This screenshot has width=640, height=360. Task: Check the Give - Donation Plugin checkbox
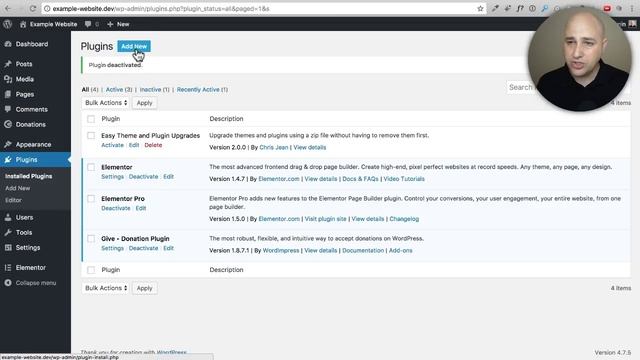91,239
